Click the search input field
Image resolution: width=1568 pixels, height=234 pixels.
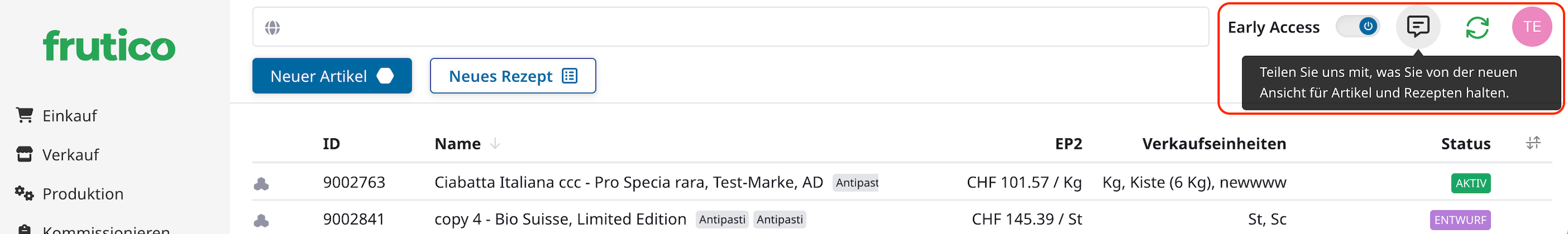(730, 27)
